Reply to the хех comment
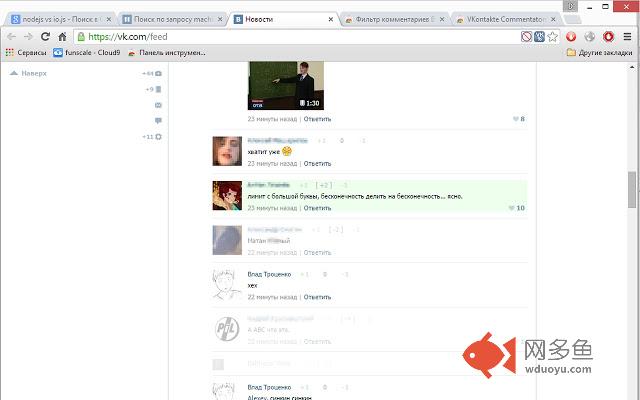The height and width of the screenshot is (400, 640). (317, 297)
